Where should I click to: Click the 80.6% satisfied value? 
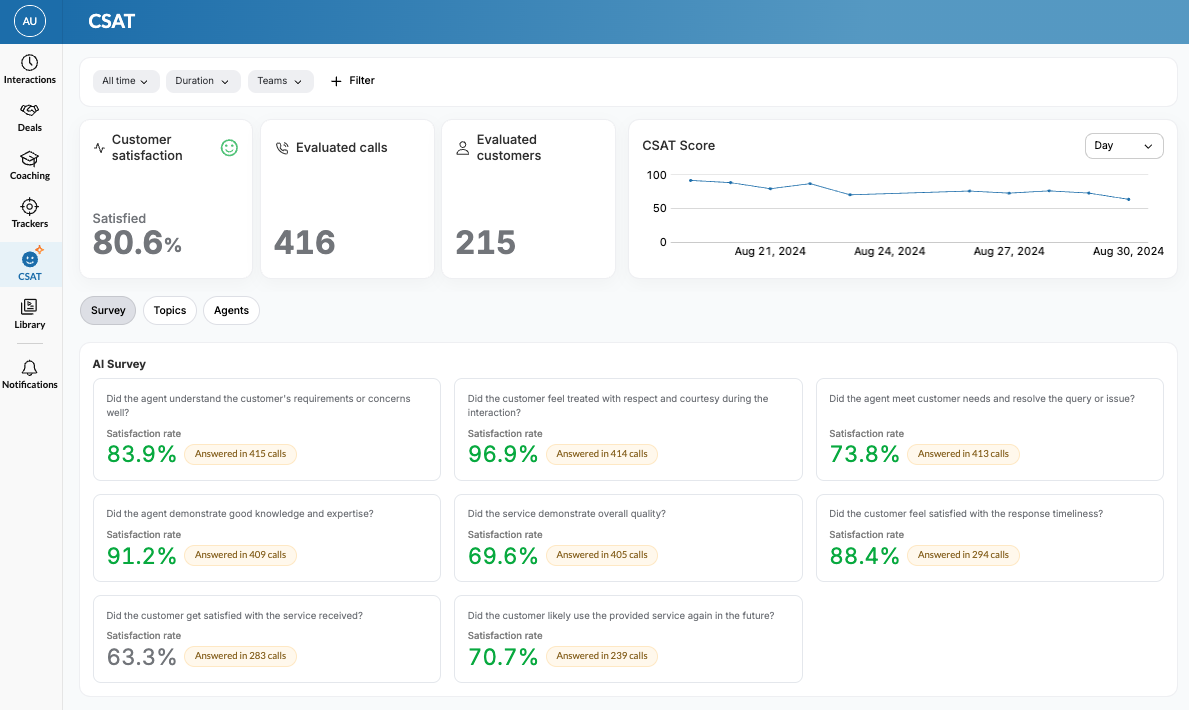click(x=137, y=243)
